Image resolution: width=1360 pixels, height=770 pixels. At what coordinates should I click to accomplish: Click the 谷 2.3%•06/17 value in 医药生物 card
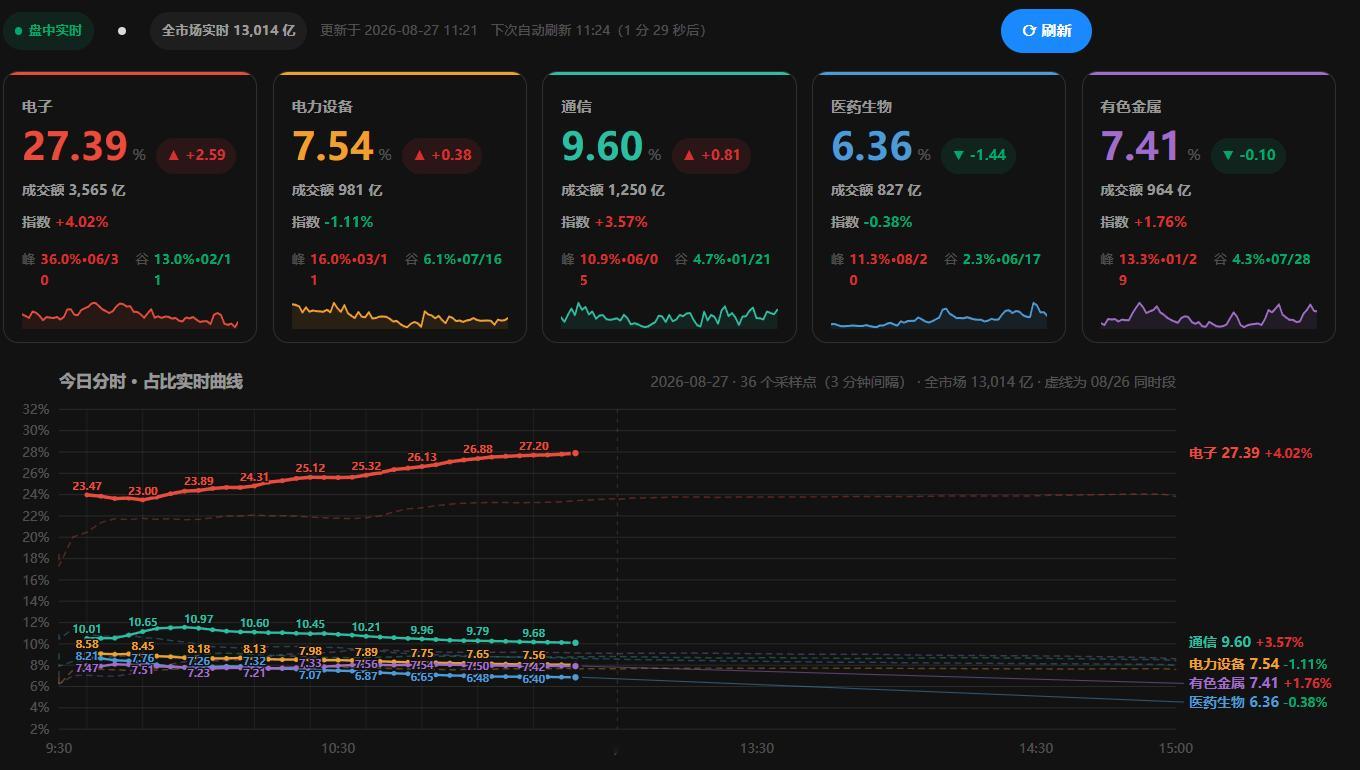coord(993,260)
